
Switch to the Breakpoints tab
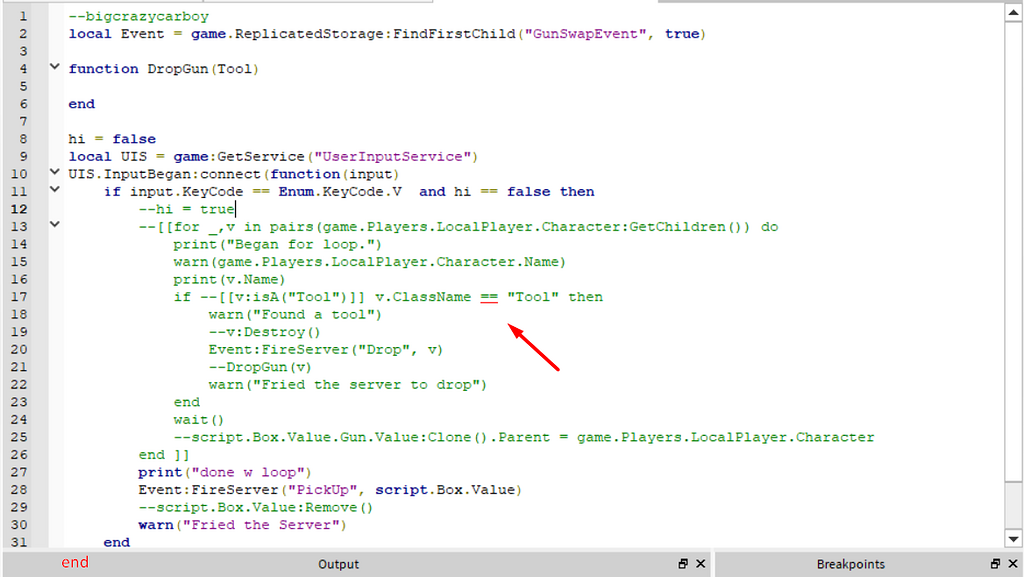click(850, 563)
